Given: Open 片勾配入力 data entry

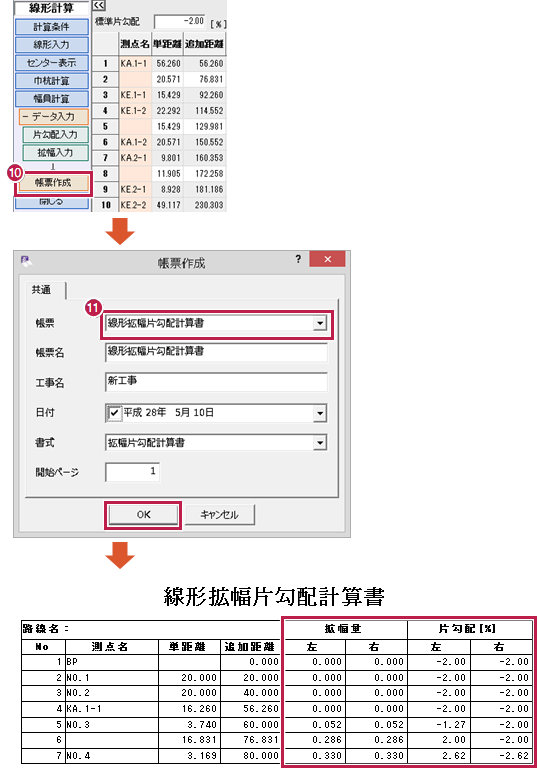Looking at the screenshot, I should coord(55,135).
